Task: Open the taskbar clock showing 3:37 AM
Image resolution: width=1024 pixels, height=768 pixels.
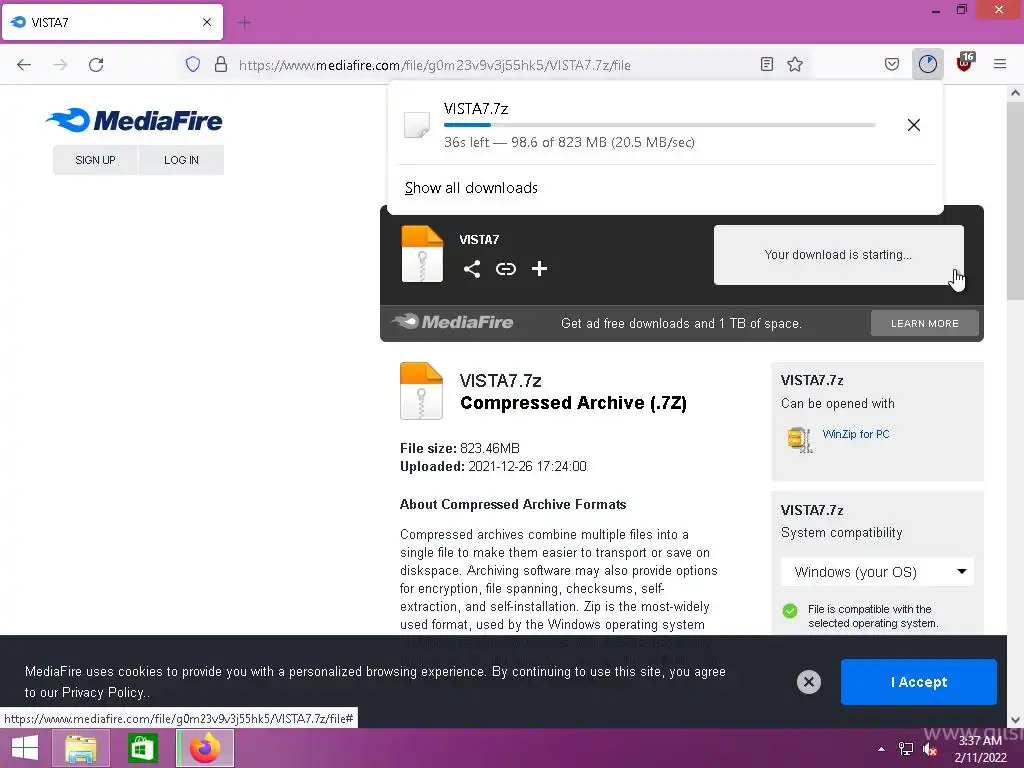Action: [980, 749]
